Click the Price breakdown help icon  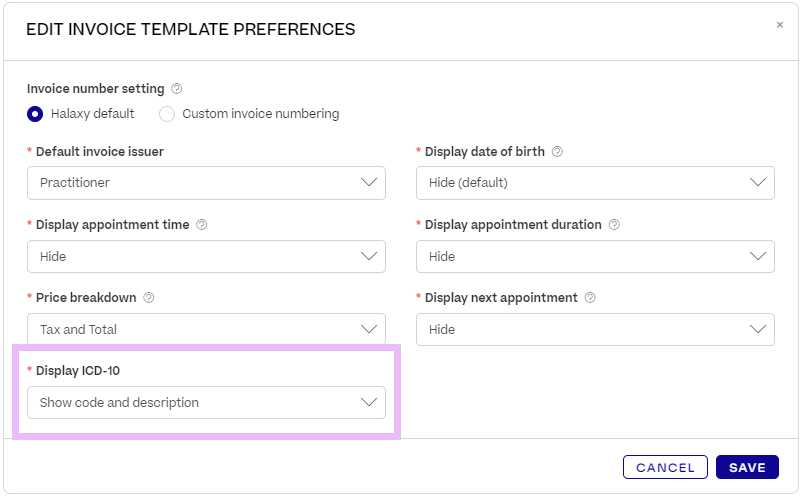149,298
